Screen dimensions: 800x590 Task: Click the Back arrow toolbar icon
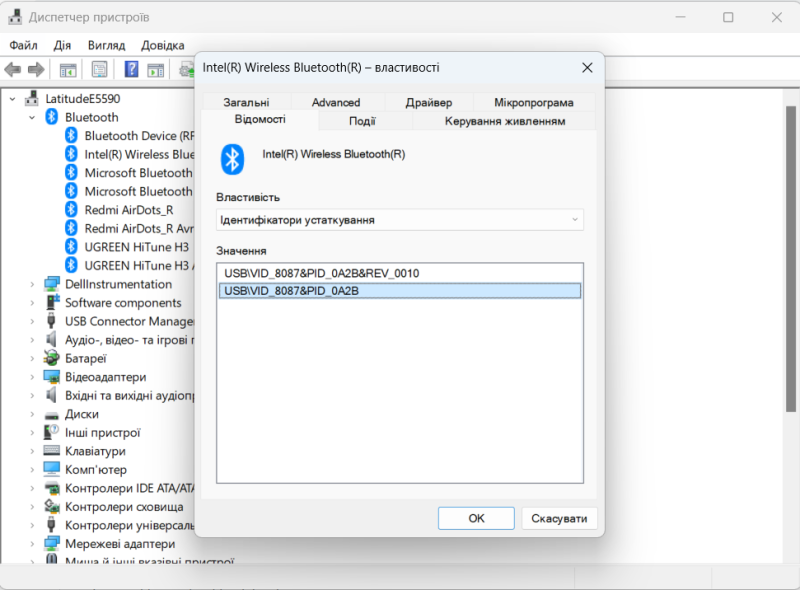click(x=13, y=69)
